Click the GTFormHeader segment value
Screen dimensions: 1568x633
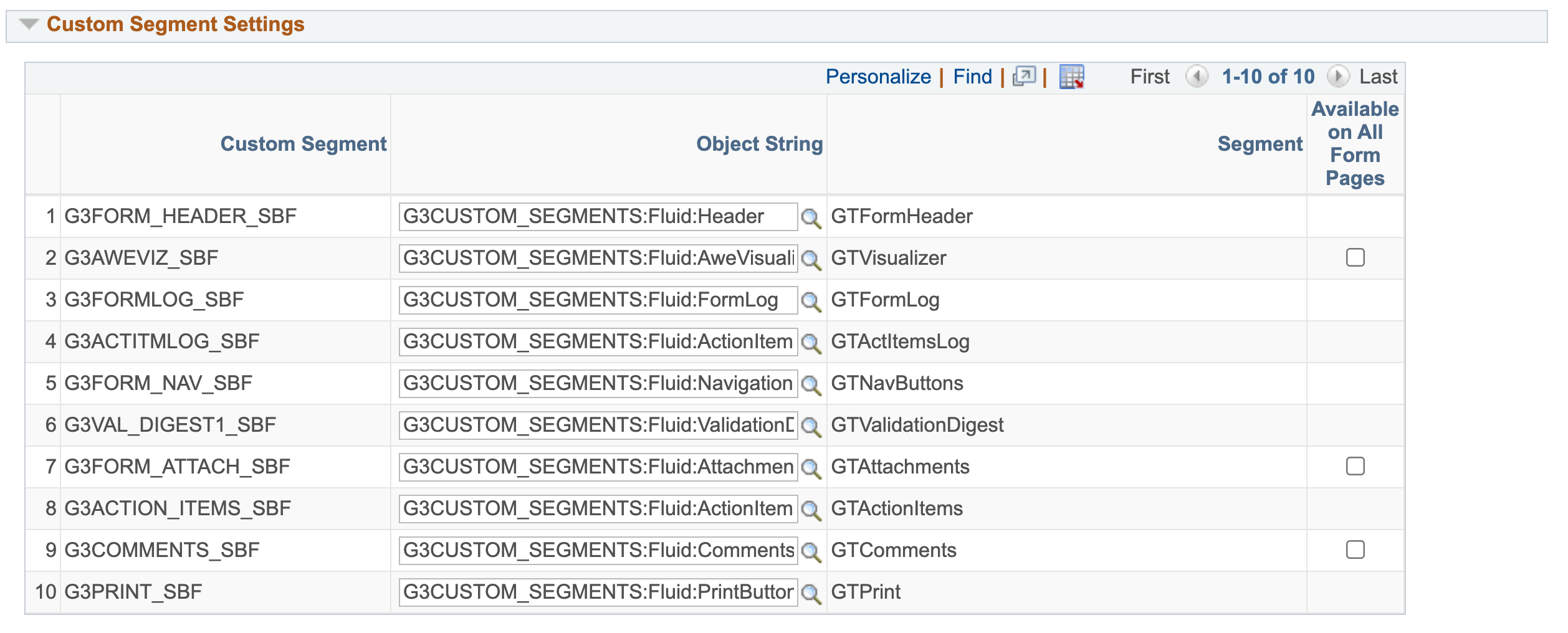(901, 217)
